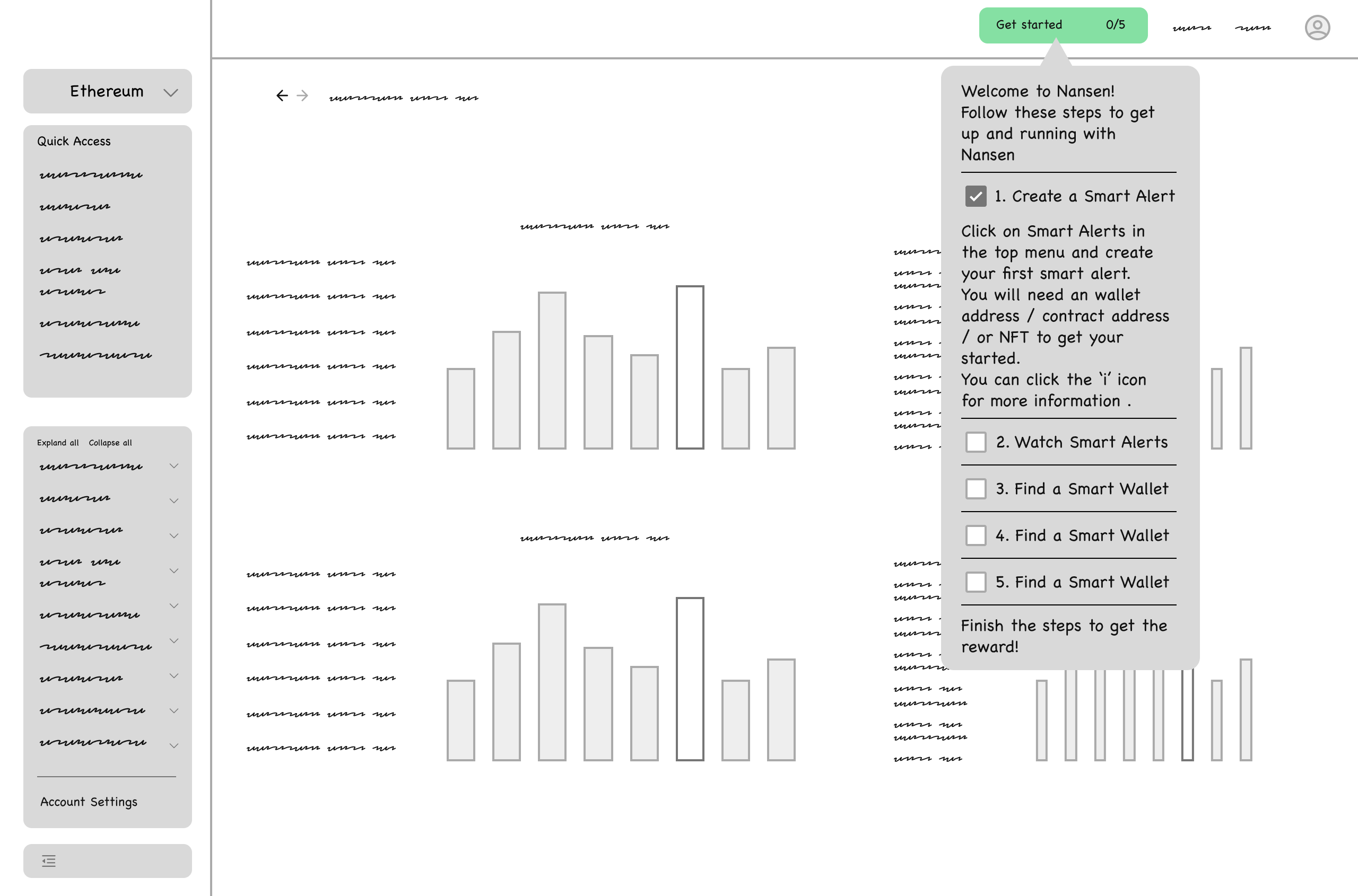Collapse sidebar using the bottom menu icon
Viewport: 1358px width, 896px height.
(x=49, y=860)
